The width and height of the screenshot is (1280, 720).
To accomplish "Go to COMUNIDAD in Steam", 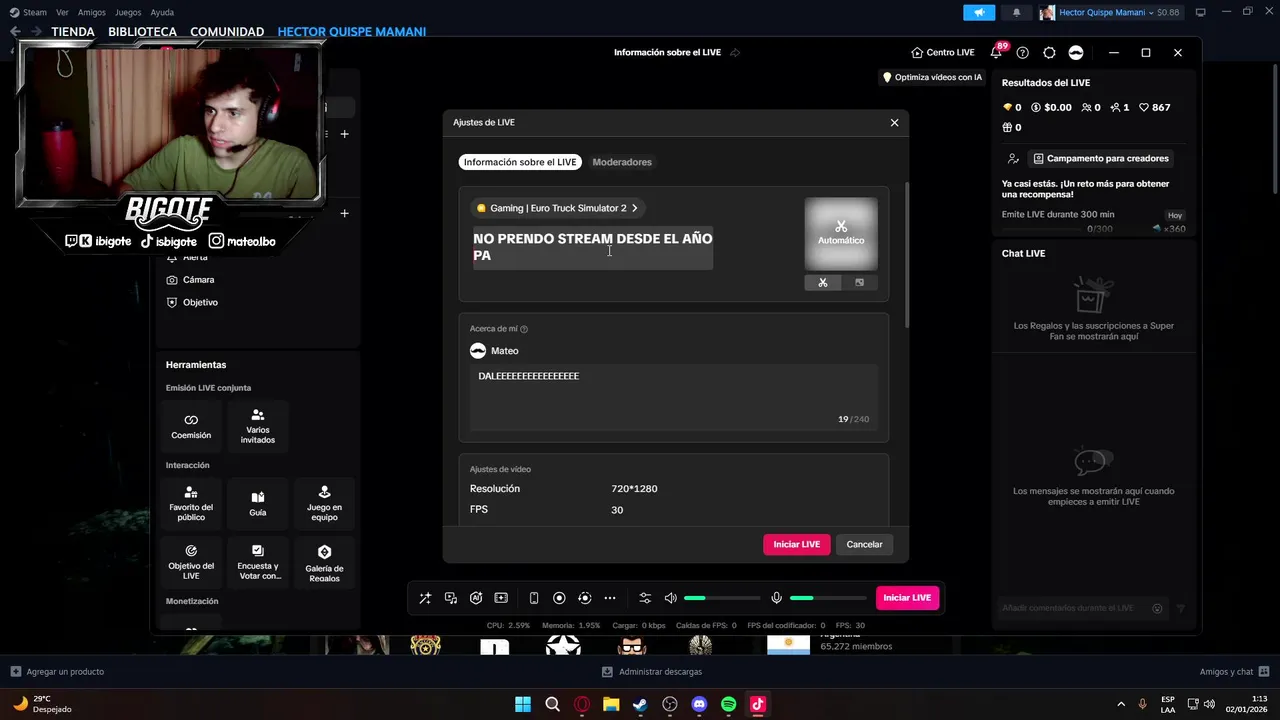I will 227,32.
